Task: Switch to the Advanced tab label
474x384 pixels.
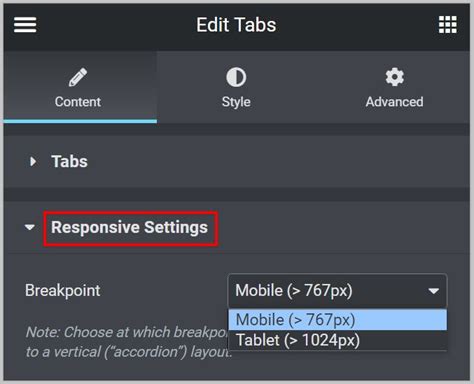Action: pyautogui.click(x=394, y=102)
